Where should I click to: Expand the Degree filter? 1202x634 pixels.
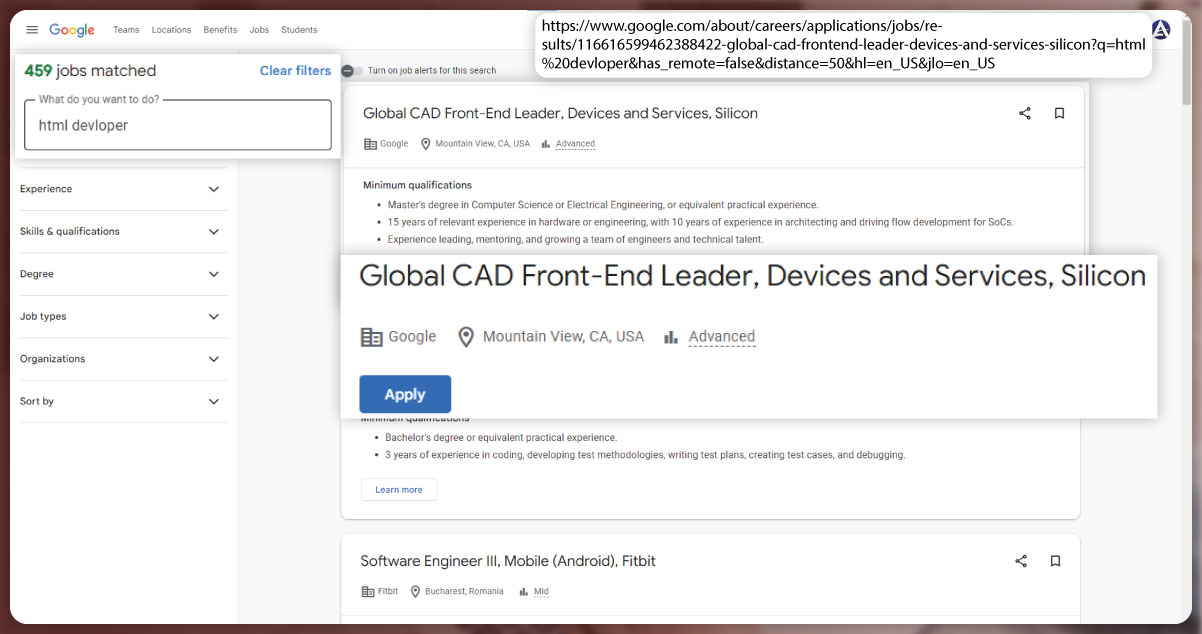[x=124, y=274]
